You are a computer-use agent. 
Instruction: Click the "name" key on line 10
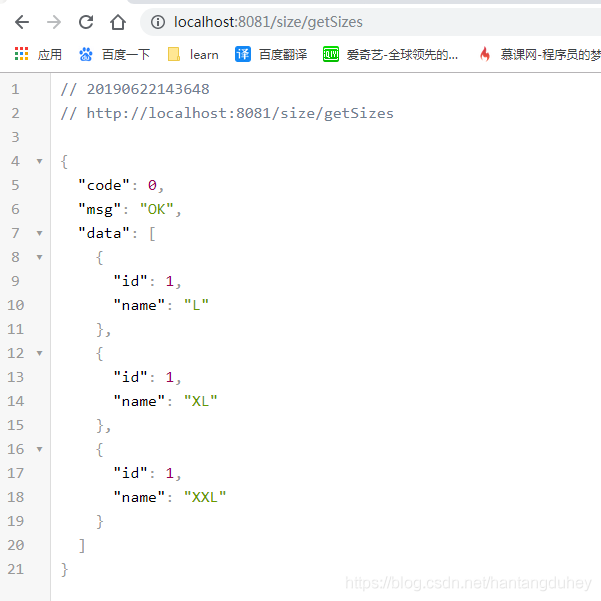[x=139, y=305]
